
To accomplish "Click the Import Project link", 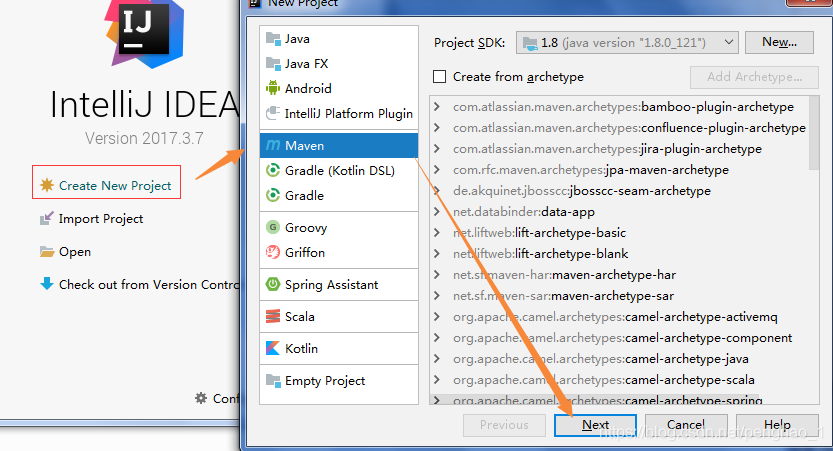I will [101, 218].
